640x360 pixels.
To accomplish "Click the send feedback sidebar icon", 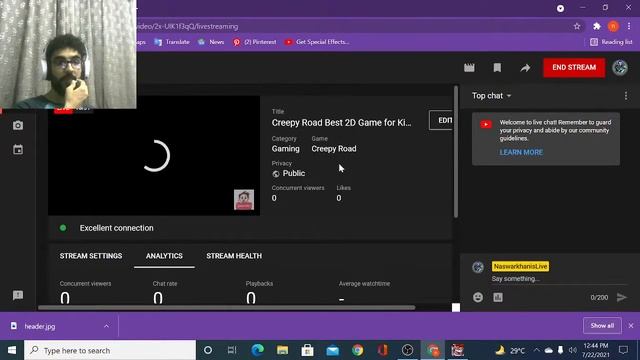I will tap(18, 295).
